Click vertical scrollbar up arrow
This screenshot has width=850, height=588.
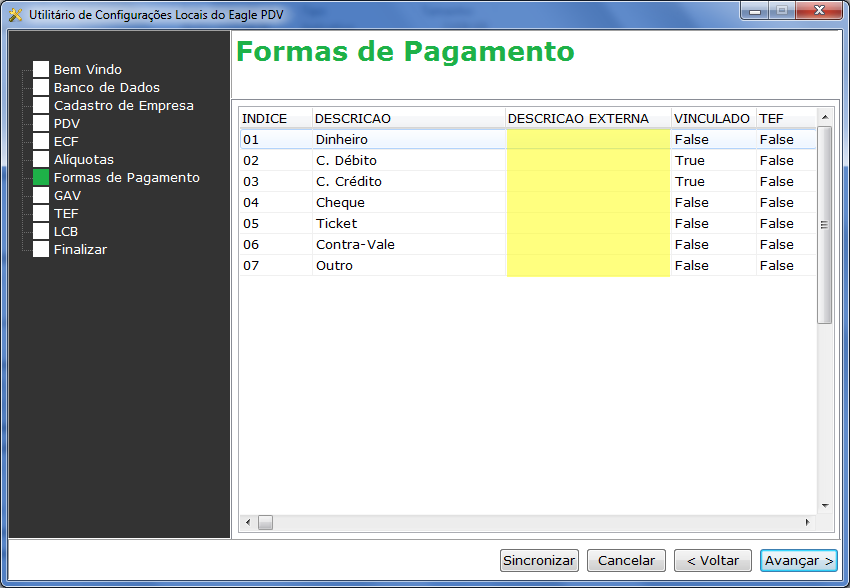click(825, 117)
